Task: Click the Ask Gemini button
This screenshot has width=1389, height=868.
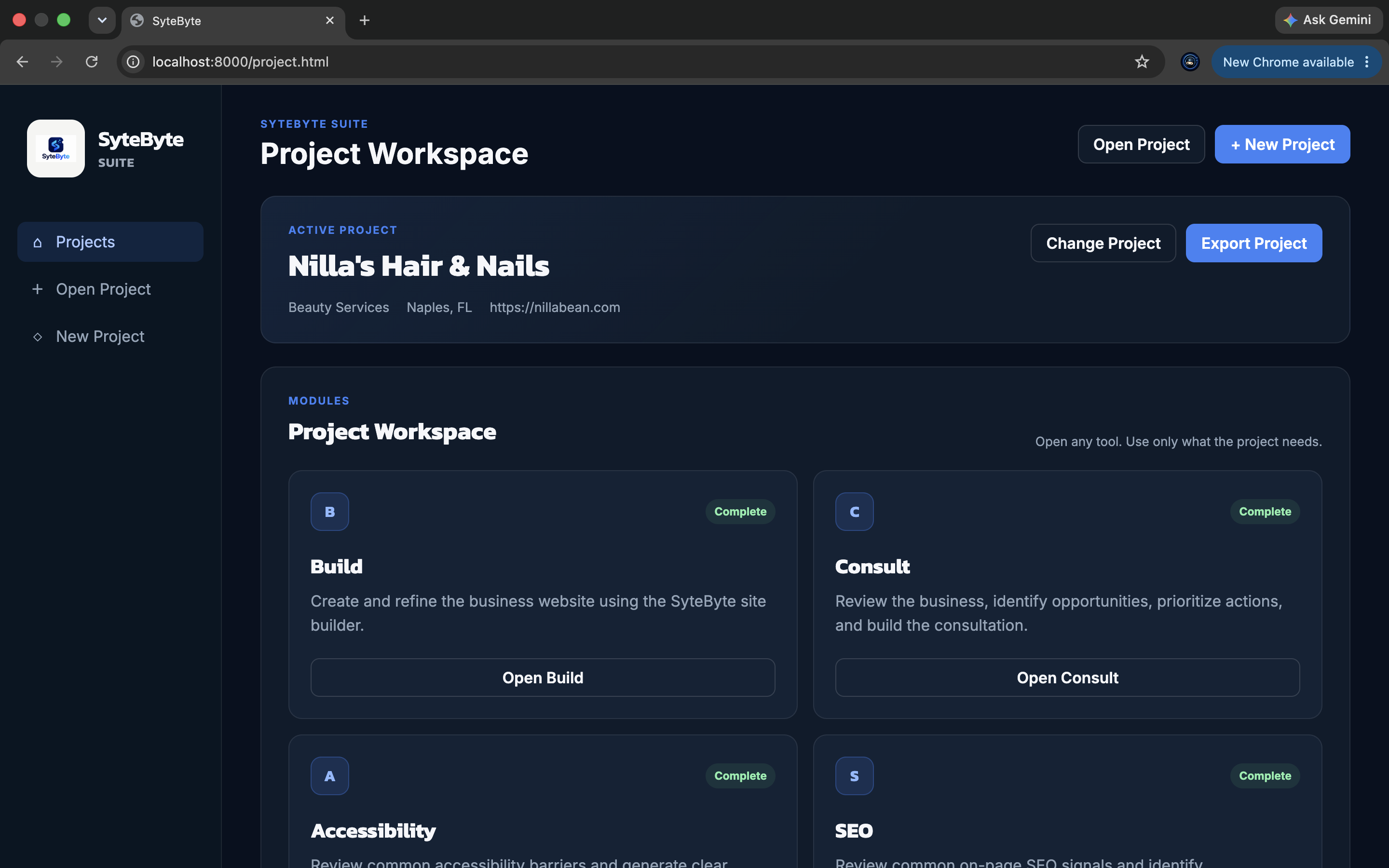Action: [x=1329, y=20]
